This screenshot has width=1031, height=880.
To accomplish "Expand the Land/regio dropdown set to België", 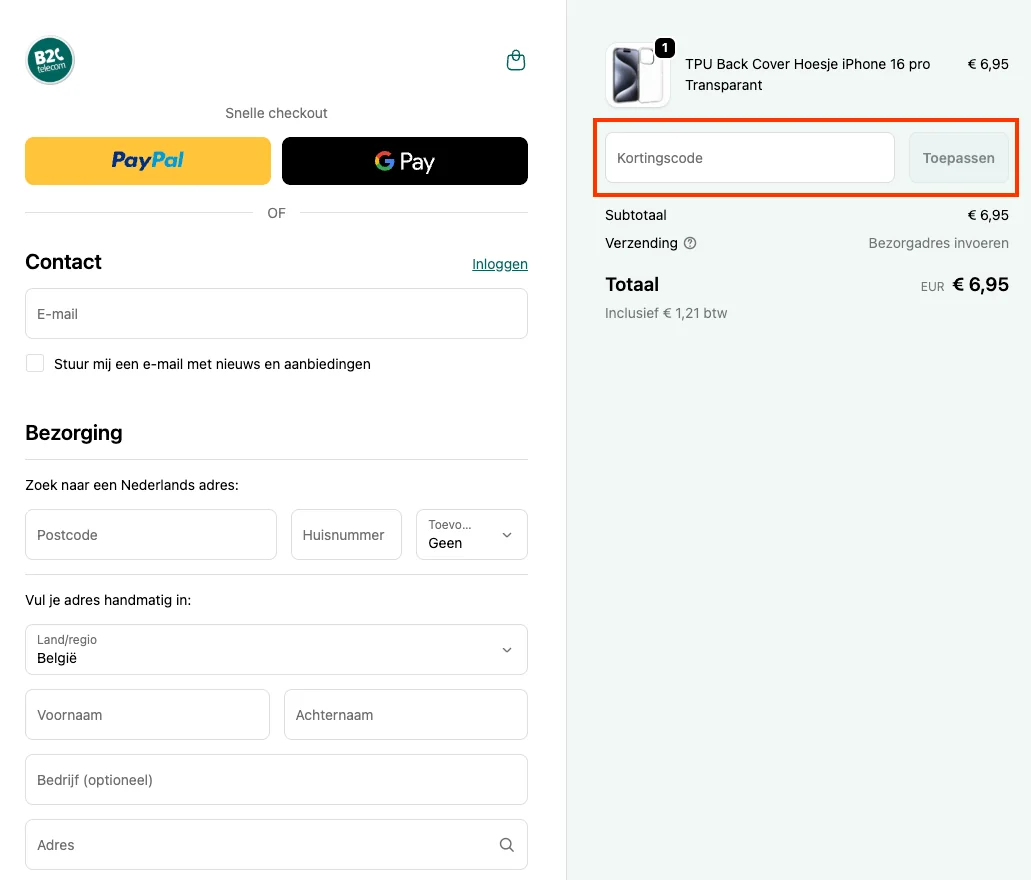I will (276, 650).
